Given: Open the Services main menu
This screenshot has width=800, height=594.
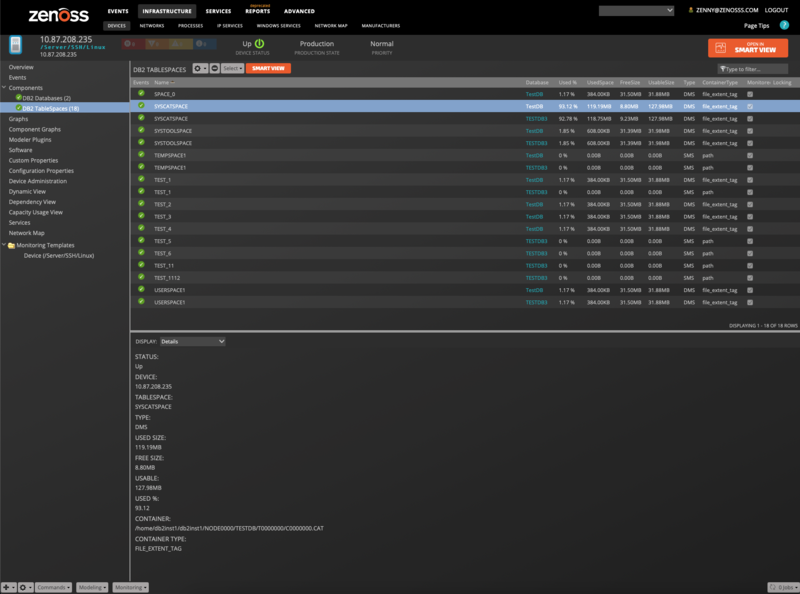Looking at the screenshot, I should [x=218, y=11].
